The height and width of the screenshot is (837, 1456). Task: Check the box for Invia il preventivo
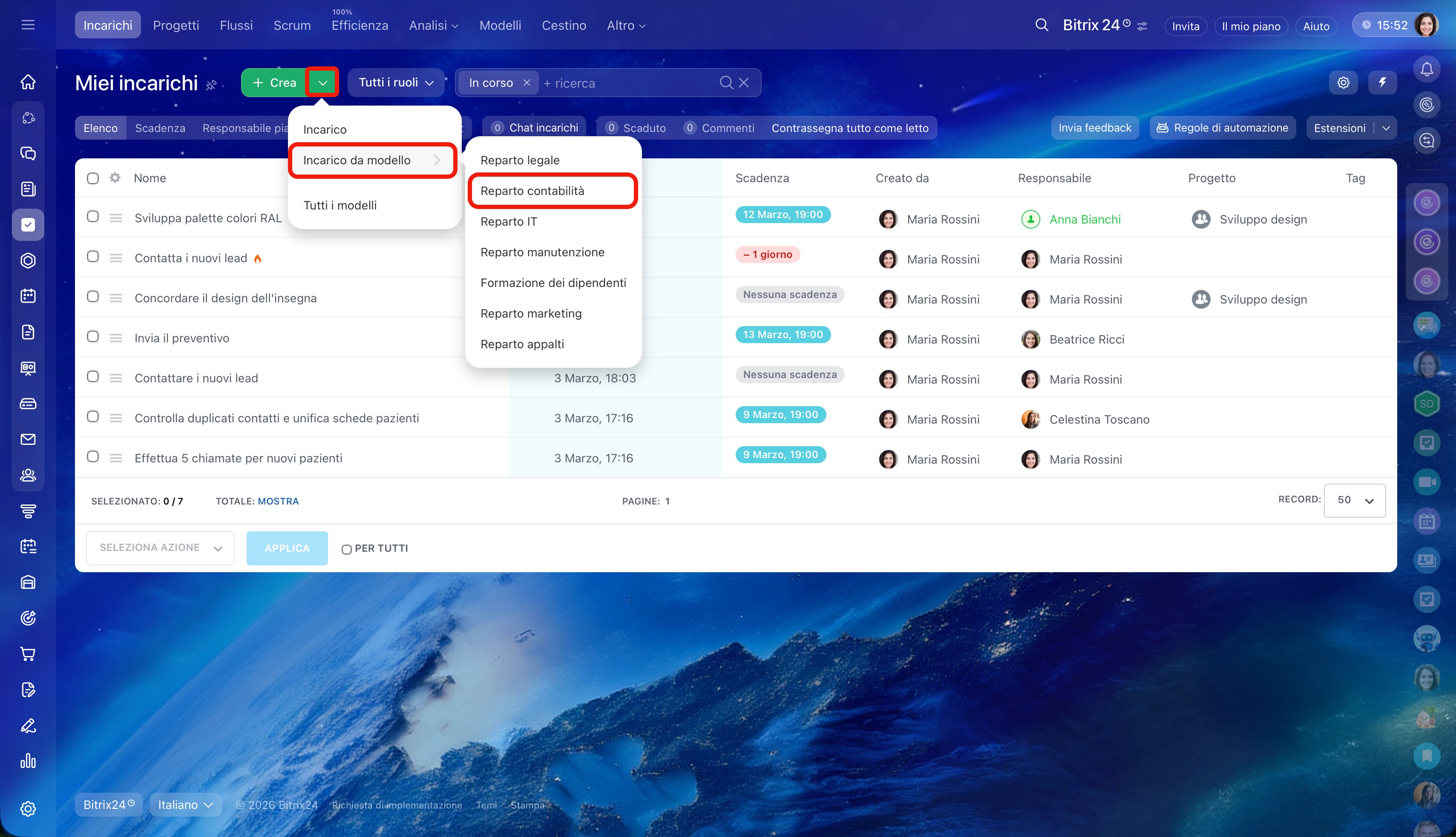click(92, 337)
